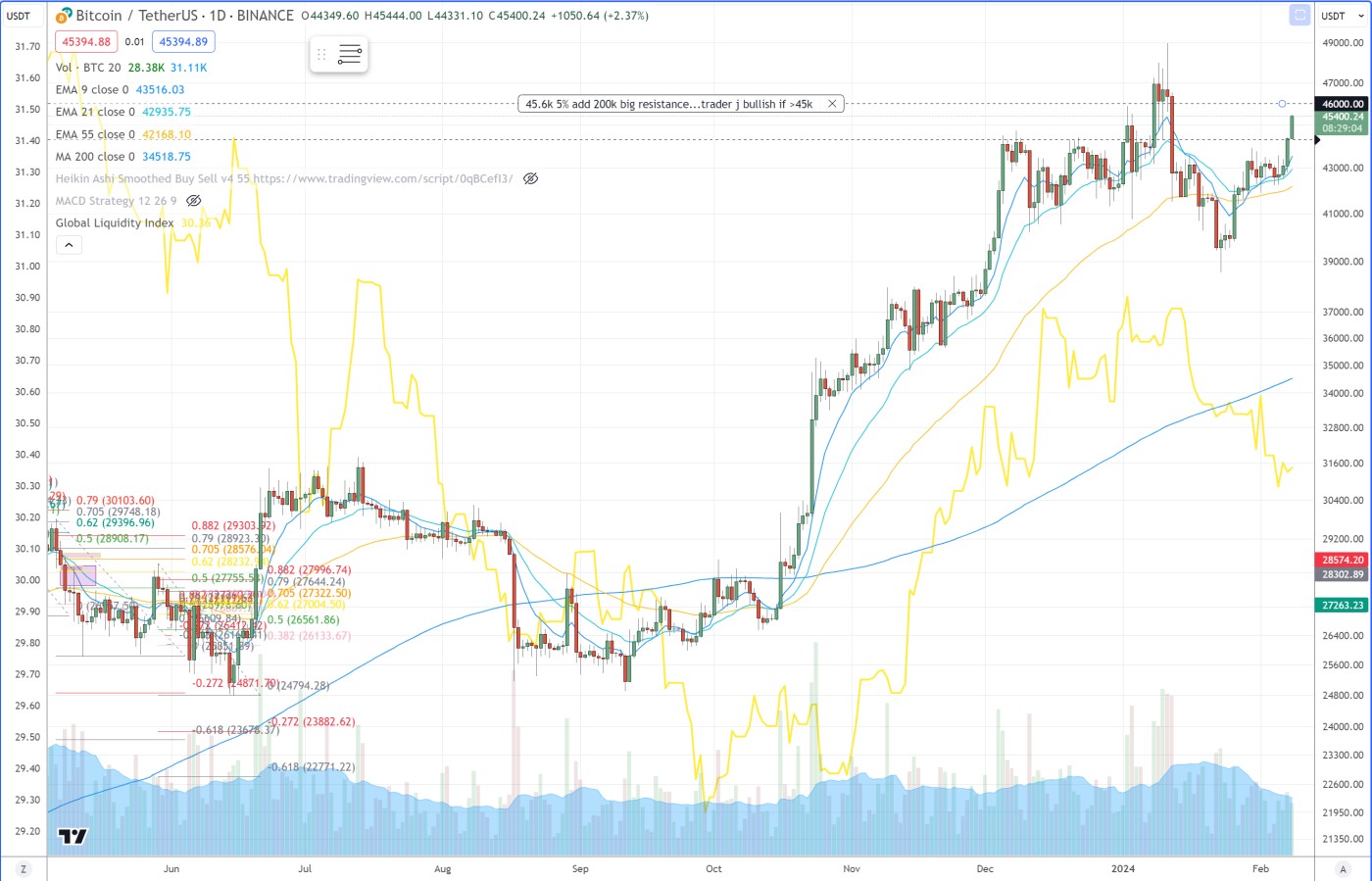This screenshot has height=881, width=1372.
Task: Open the horizontal line drawing tool in floating toolbar
Action: coord(350,55)
